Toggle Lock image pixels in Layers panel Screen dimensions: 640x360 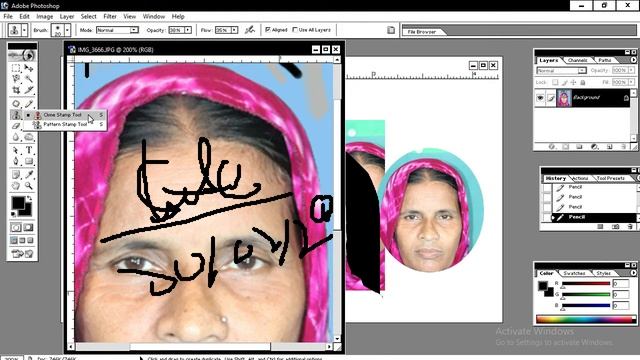tap(564, 82)
